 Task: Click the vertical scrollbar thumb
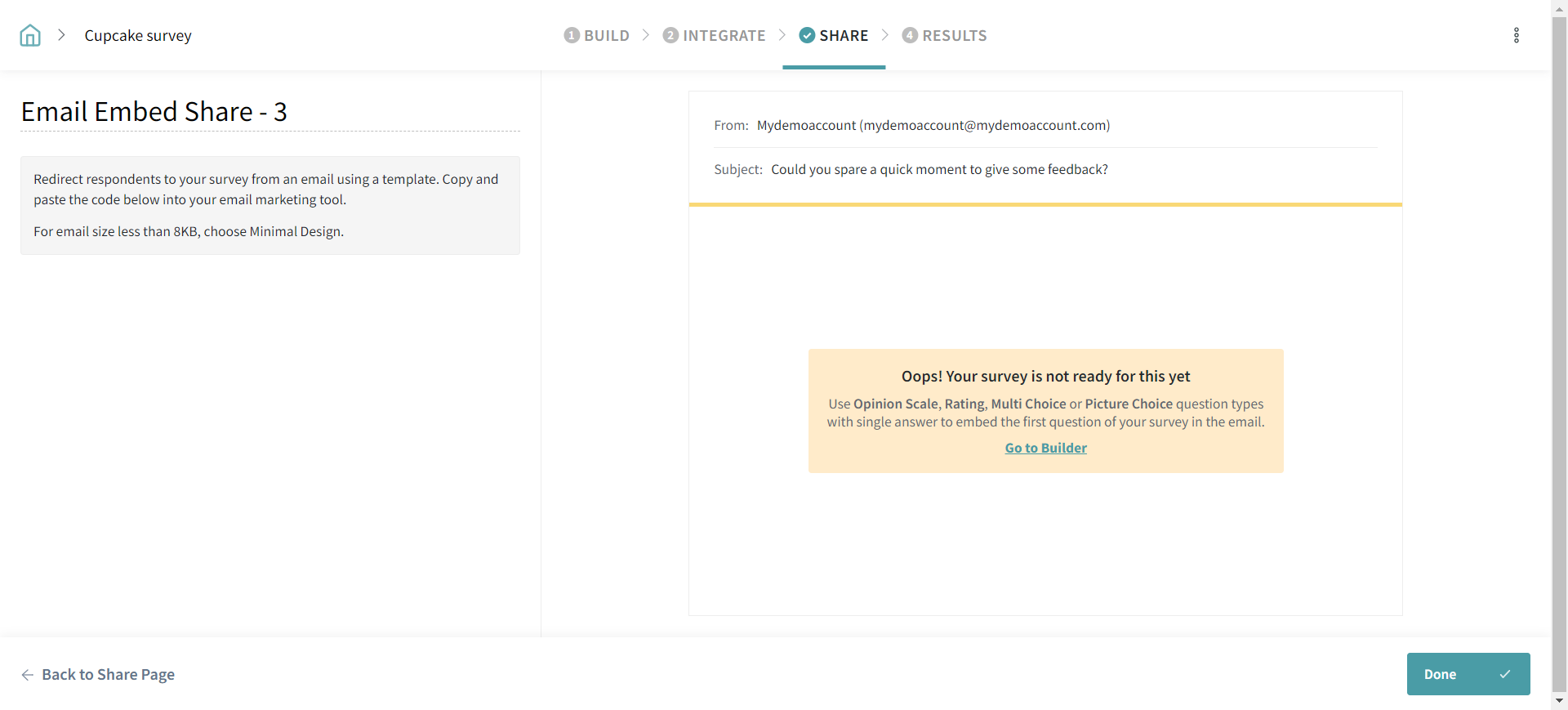[x=1559, y=351]
